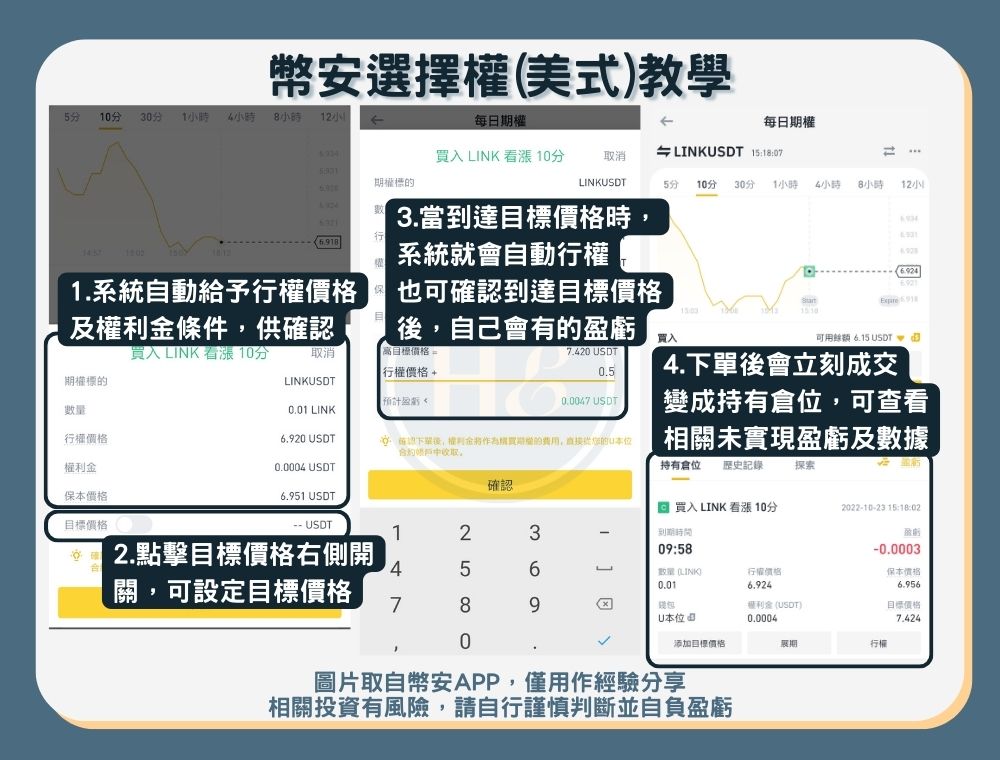The width and height of the screenshot is (1000, 760).
Task: Tap key 3 on numeric keypad
Action: [x=534, y=532]
